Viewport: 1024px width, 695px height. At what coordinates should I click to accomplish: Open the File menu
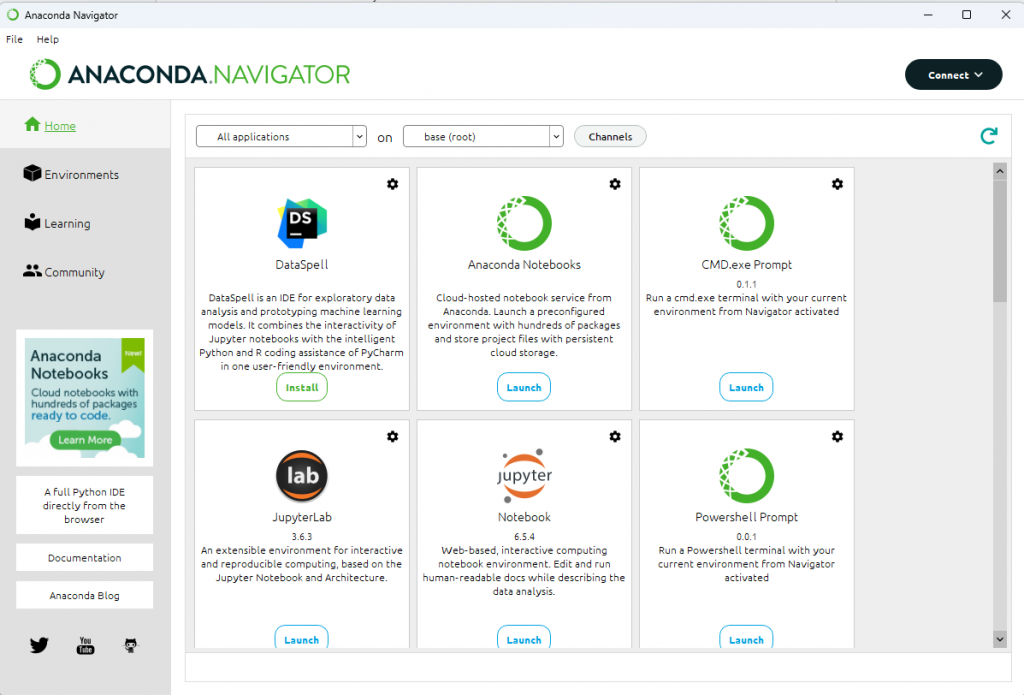pos(14,39)
